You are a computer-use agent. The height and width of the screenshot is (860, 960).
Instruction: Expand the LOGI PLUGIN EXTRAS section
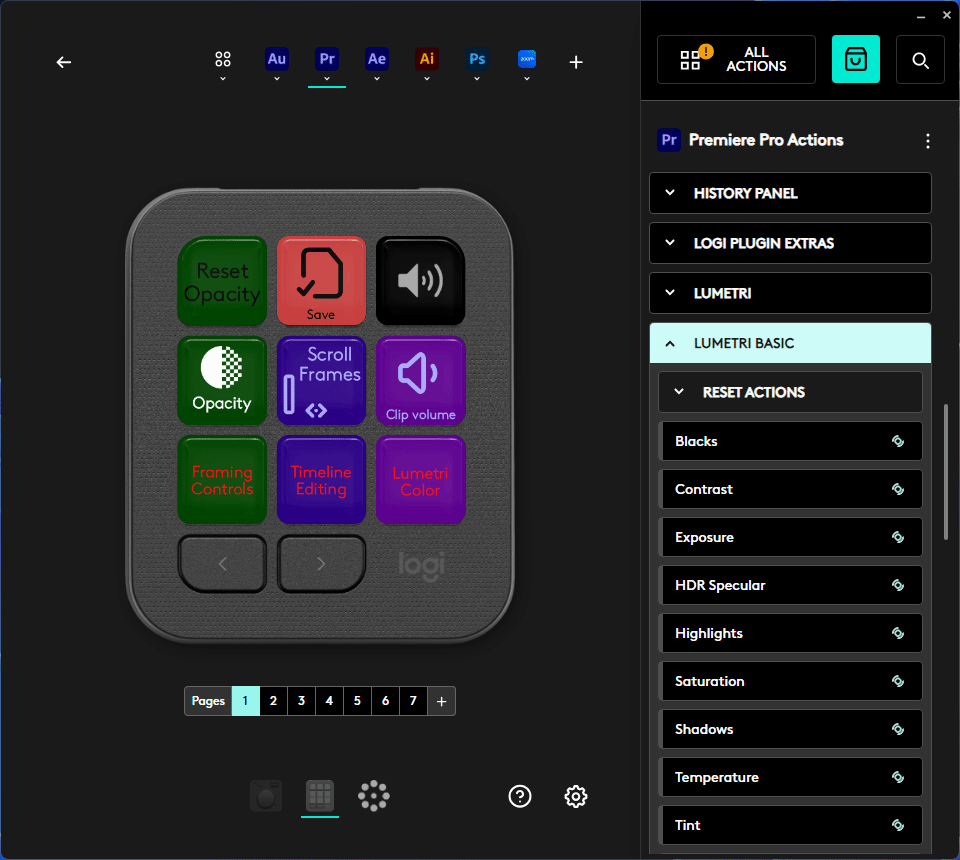[790, 243]
